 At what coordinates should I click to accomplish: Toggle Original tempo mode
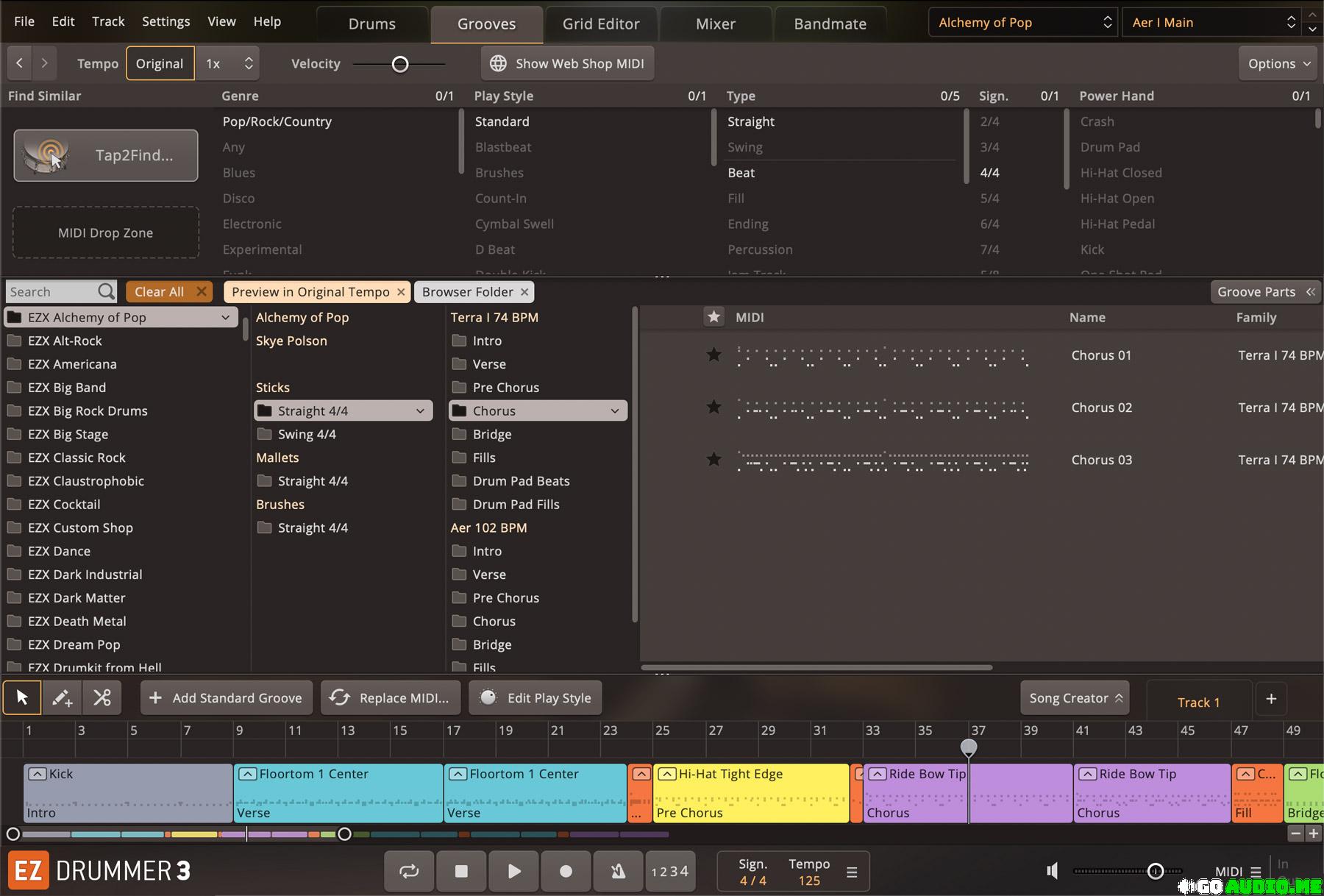pos(160,63)
